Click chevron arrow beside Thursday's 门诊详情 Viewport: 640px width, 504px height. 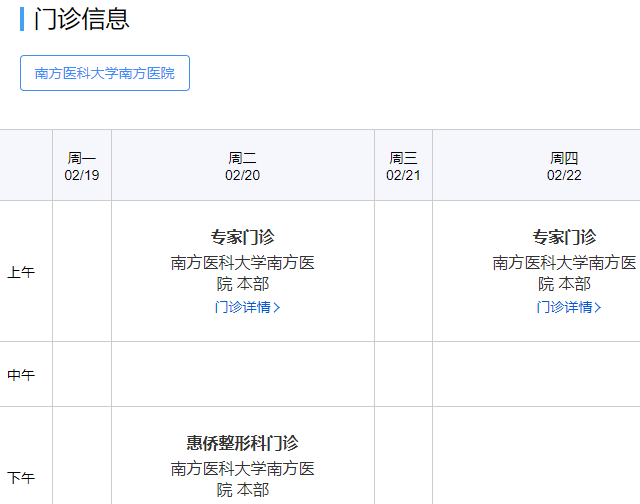click(x=598, y=308)
